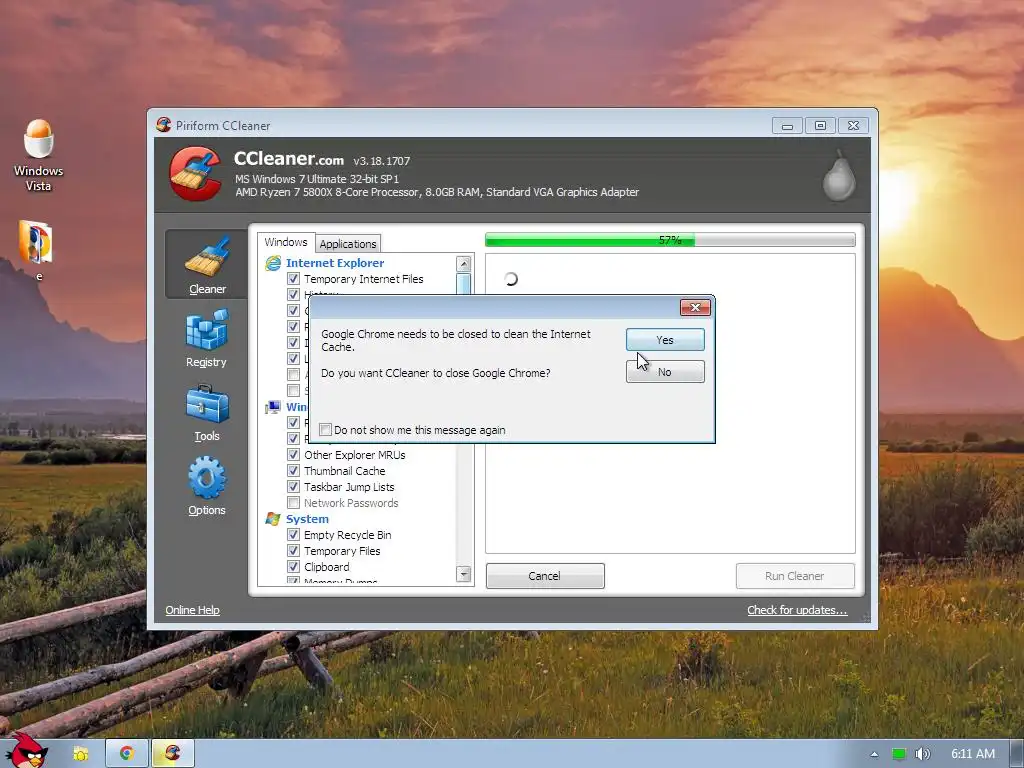Click Yes to close Google Chrome
This screenshot has height=768, width=1024.
665,340
